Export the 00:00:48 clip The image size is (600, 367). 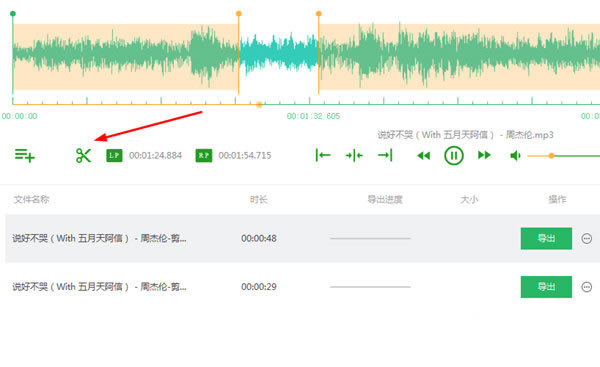tap(546, 238)
